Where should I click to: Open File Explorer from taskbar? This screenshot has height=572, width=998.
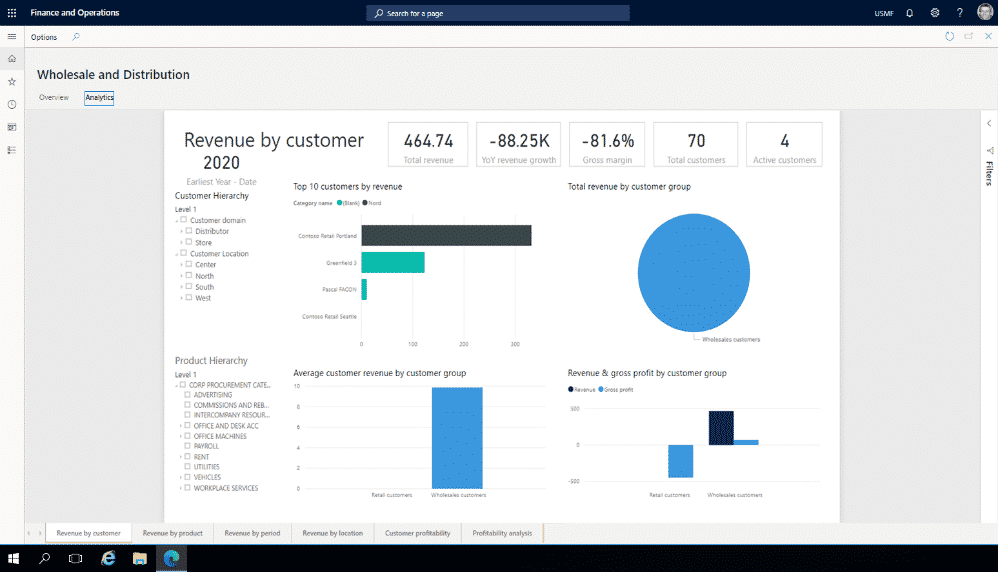click(x=139, y=559)
